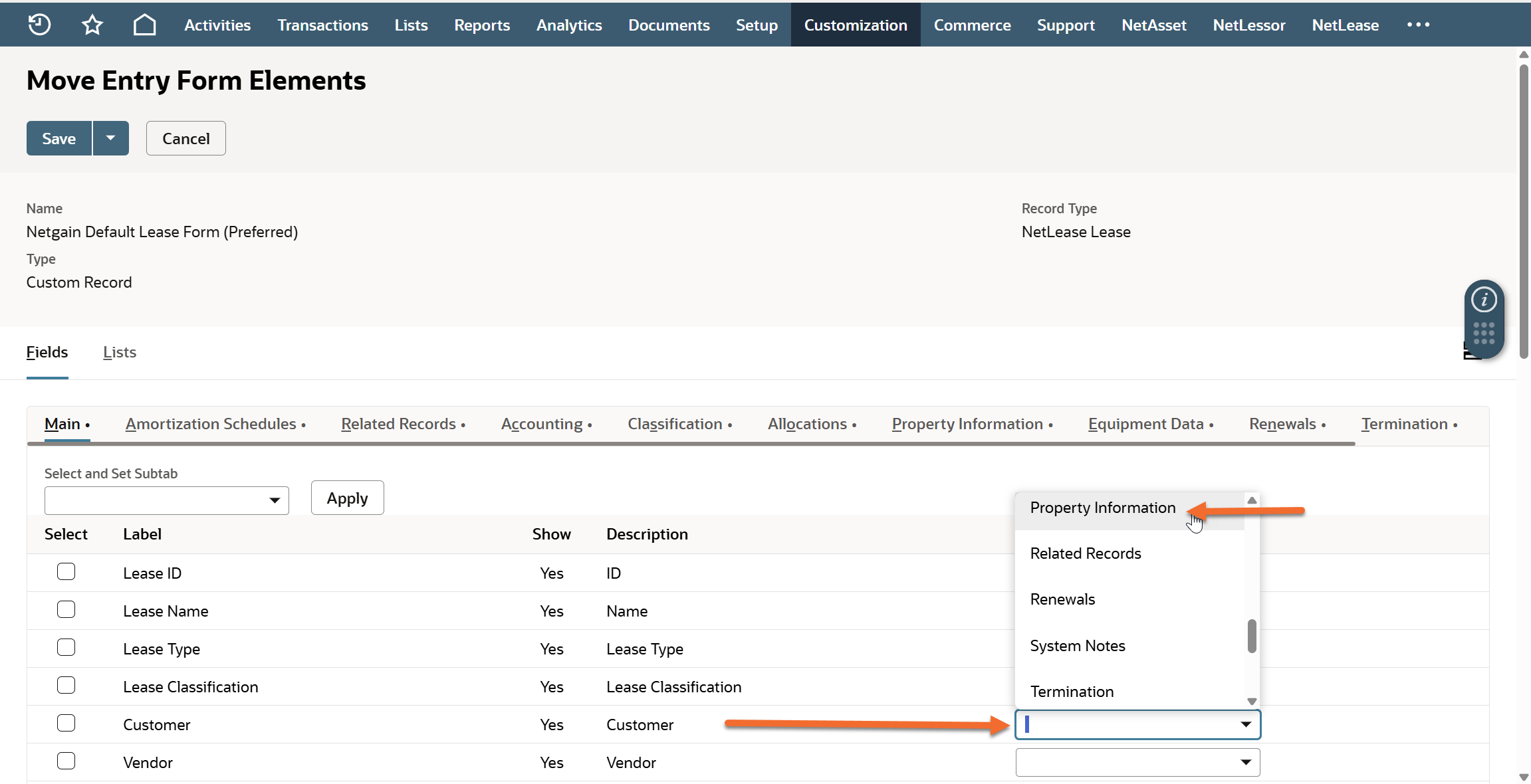Expand the Select and Set Subtab dropdown
The height and width of the screenshot is (784, 1531).
(x=166, y=500)
